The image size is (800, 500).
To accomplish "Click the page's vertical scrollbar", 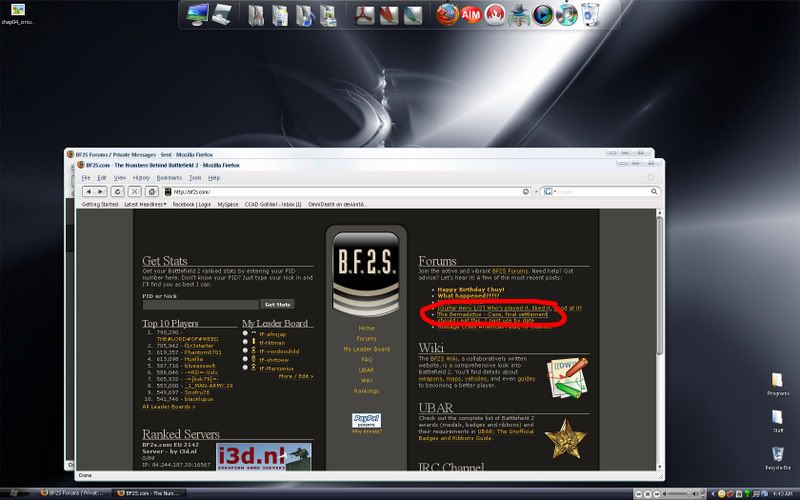I will [659, 286].
